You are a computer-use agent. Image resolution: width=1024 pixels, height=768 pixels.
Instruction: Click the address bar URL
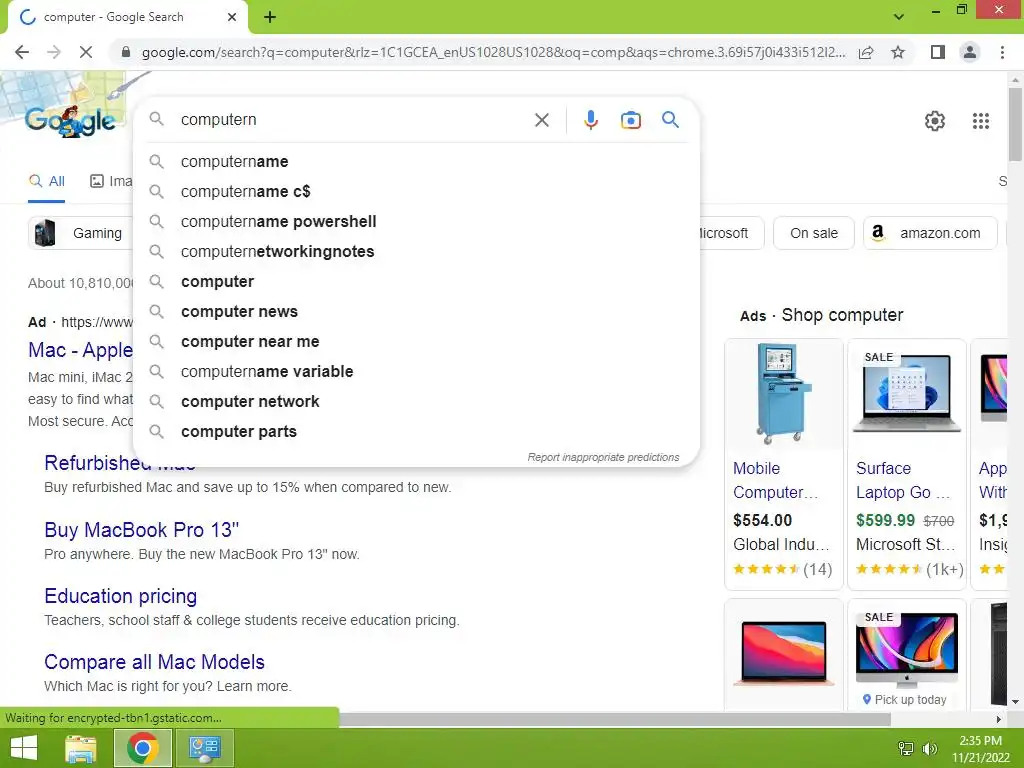click(x=493, y=52)
